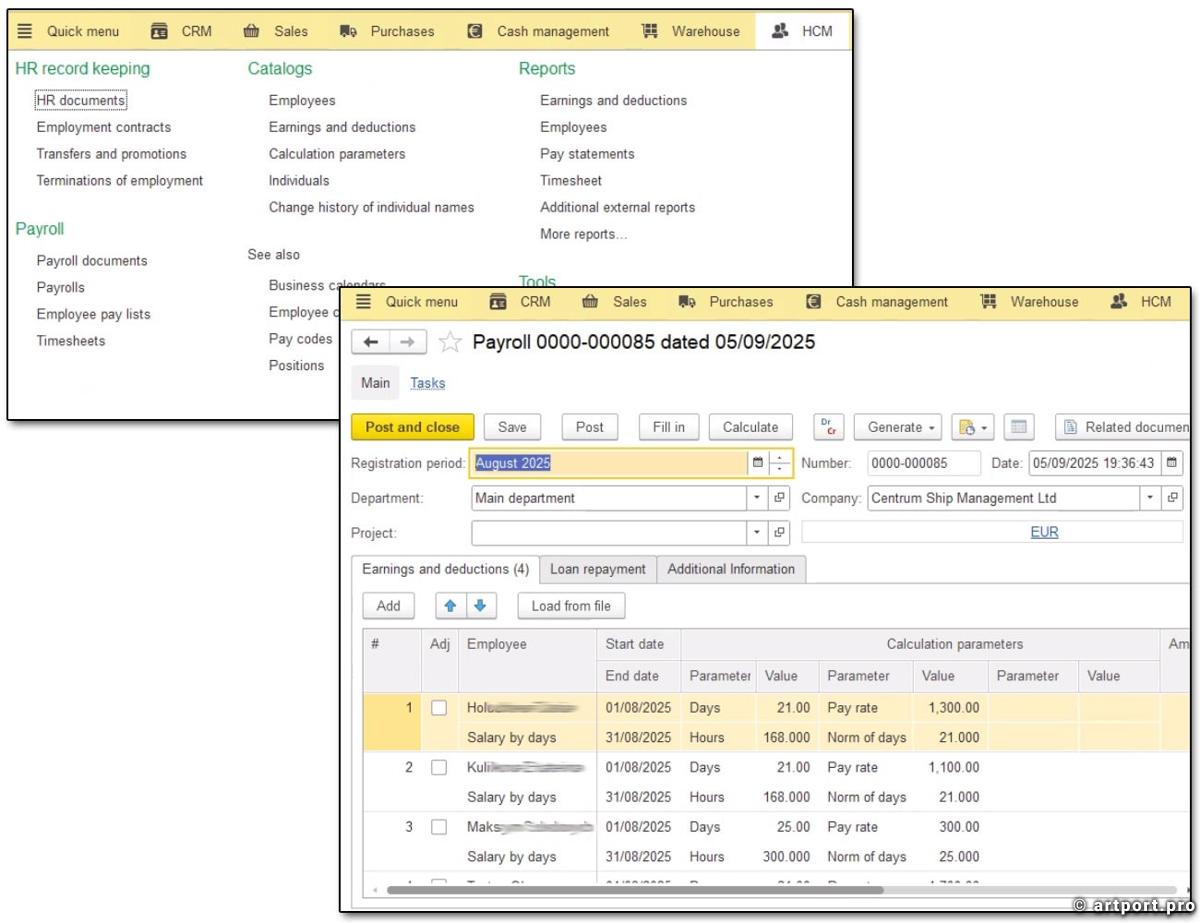Mark the payroll as favorite with the star
Viewport: 1200px width, 923px height.
pyautogui.click(x=450, y=342)
